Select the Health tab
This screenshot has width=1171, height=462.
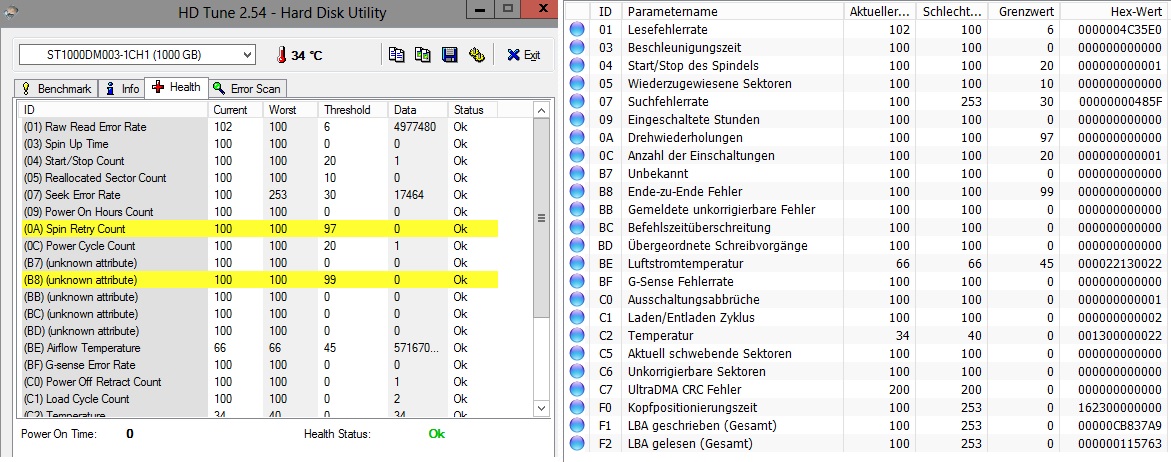click(x=176, y=87)
